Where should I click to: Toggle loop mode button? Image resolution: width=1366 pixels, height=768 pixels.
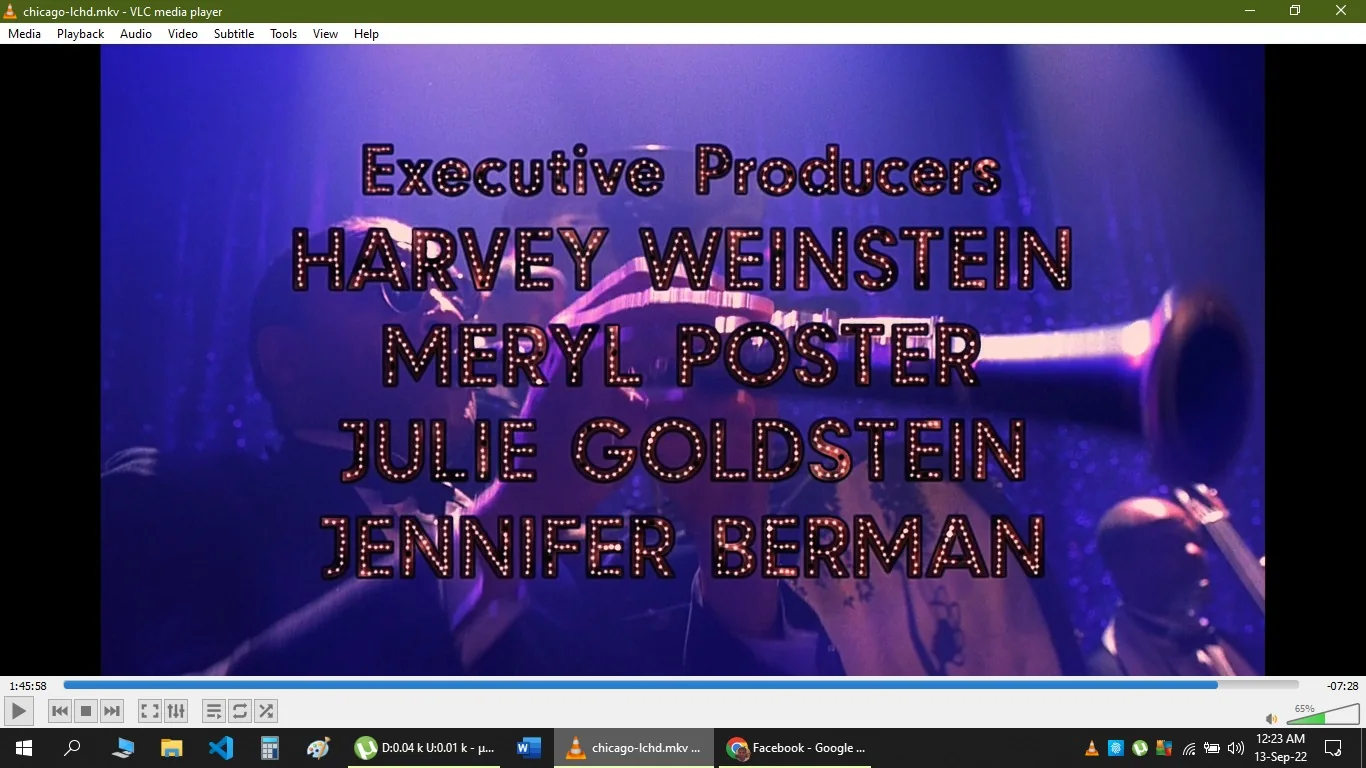pos(240,711)
